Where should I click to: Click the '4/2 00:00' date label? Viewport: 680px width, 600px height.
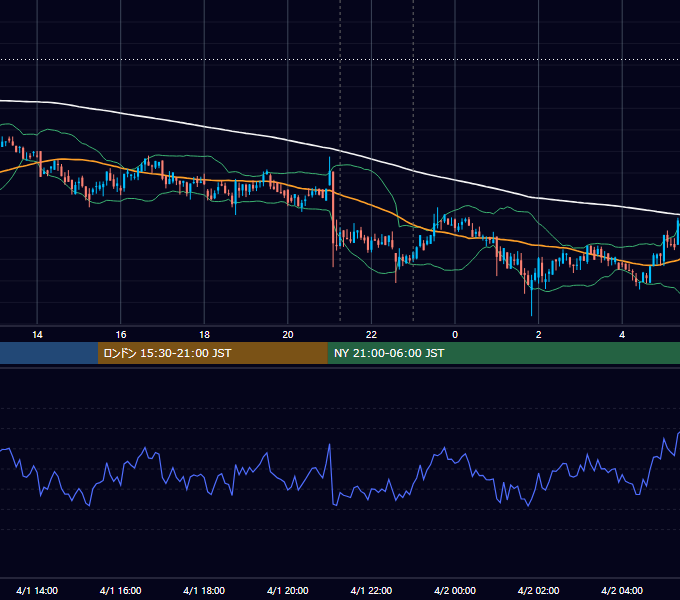(455, 590)
